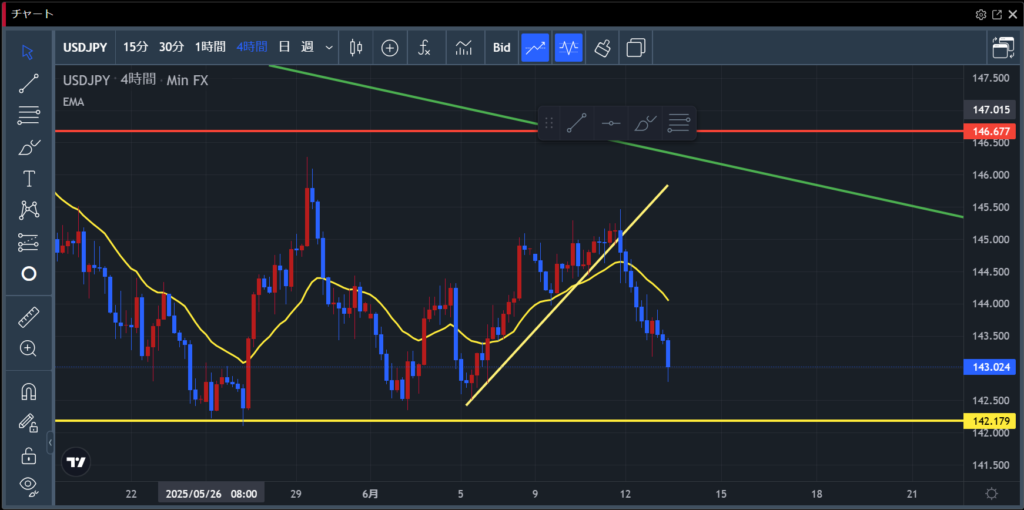The height and width of the screenshot is (510, 1024).
Task: Select the arrow cursor tool
Action: point(28,52)
